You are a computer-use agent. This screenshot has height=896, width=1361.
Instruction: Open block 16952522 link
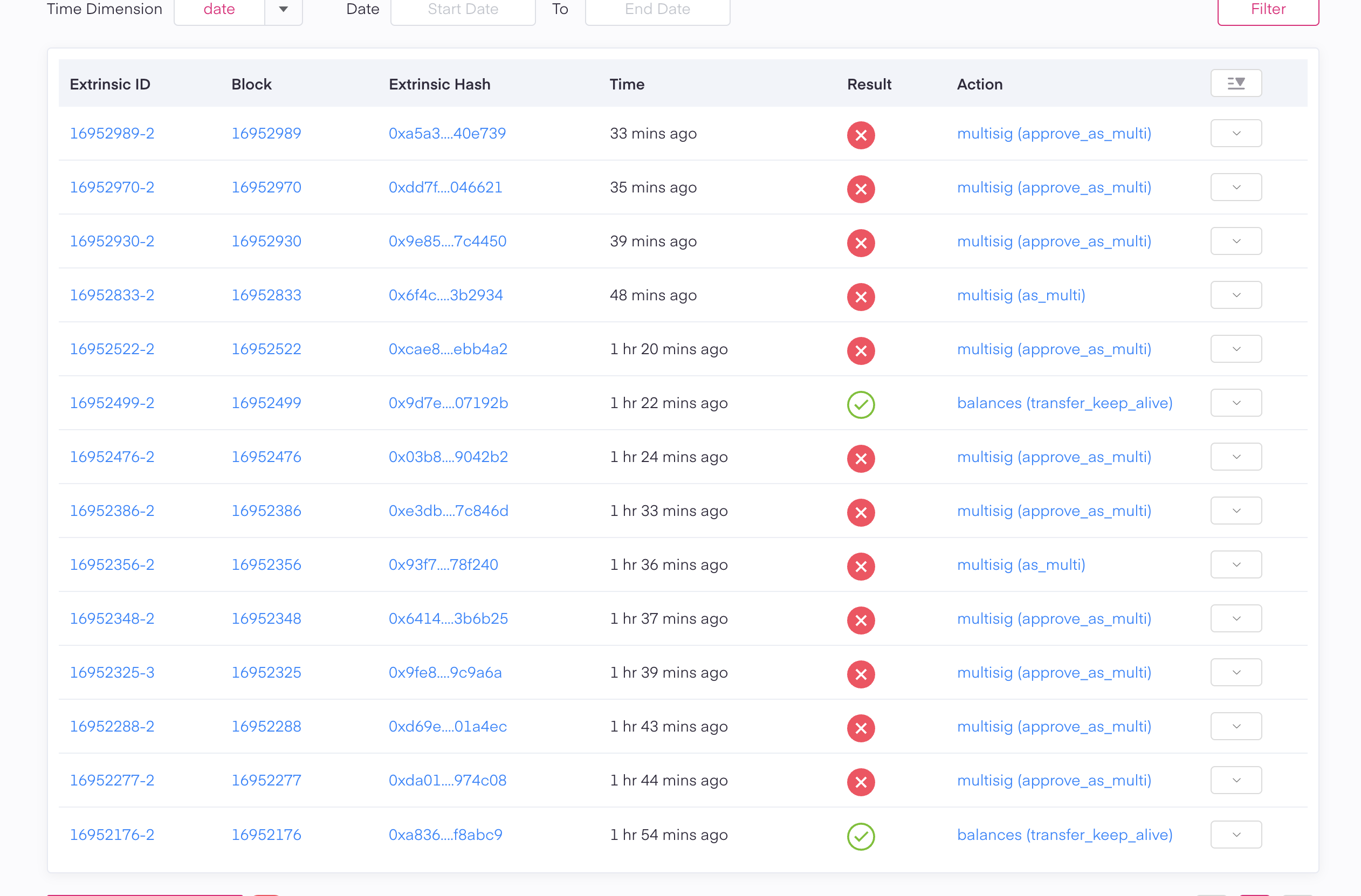tap(266, 349)
